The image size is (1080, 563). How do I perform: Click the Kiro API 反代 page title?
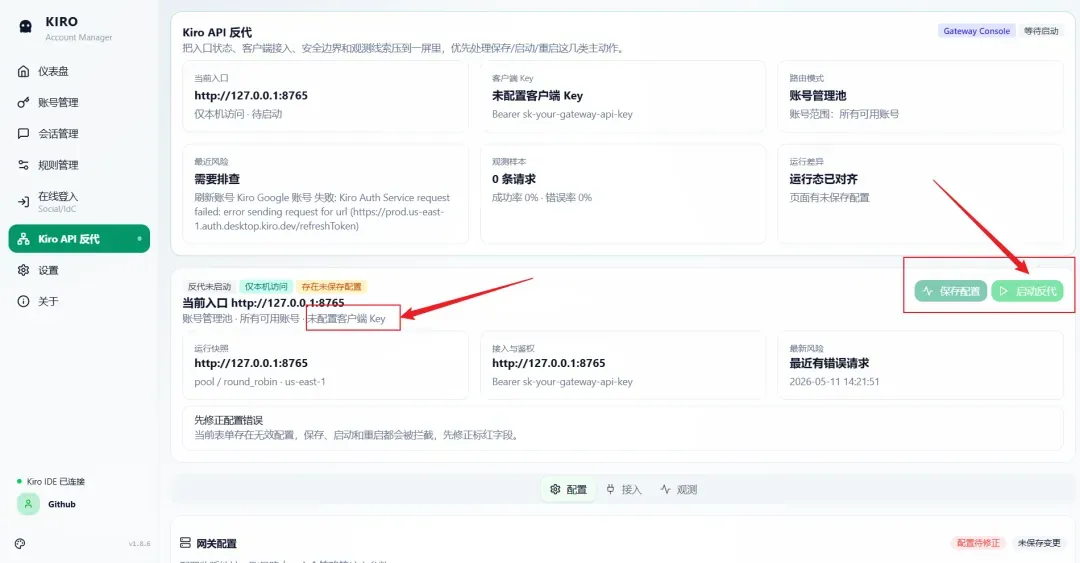coord(217,32)
